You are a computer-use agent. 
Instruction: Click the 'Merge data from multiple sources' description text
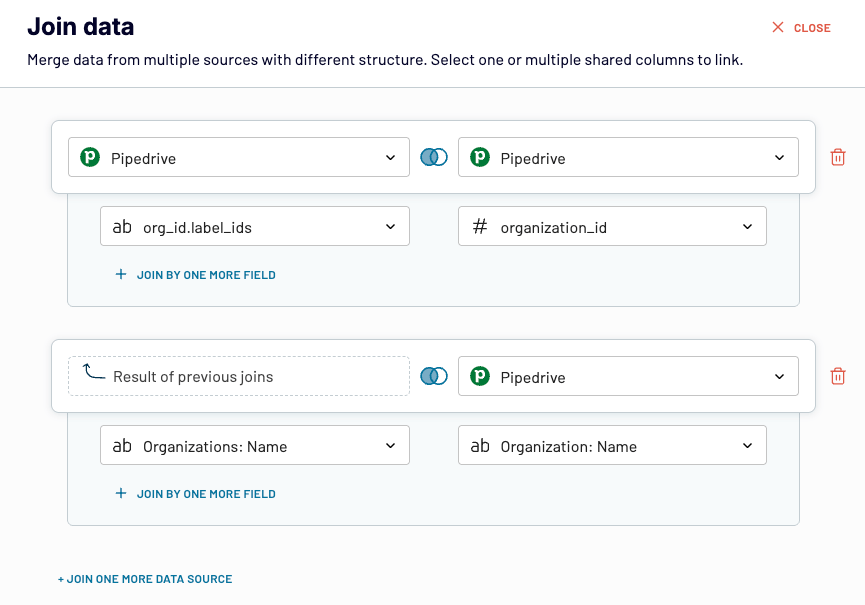click(385, 60)
